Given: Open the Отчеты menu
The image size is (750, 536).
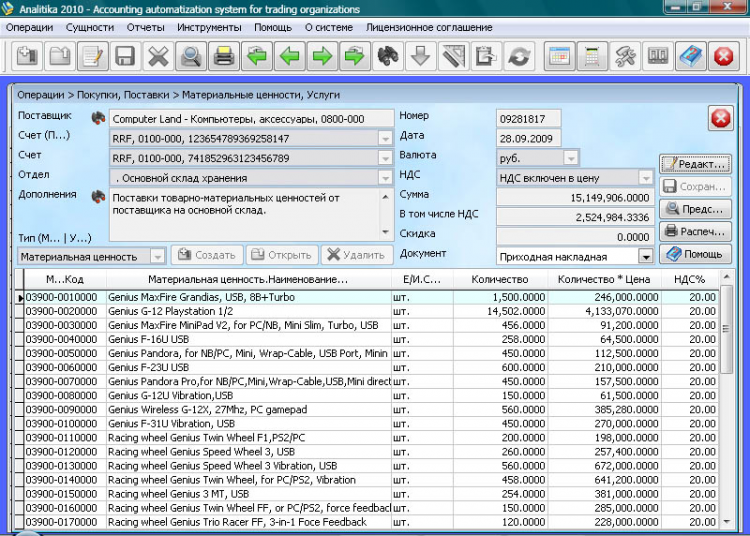Looking at the screenshot, I should 146,27.
